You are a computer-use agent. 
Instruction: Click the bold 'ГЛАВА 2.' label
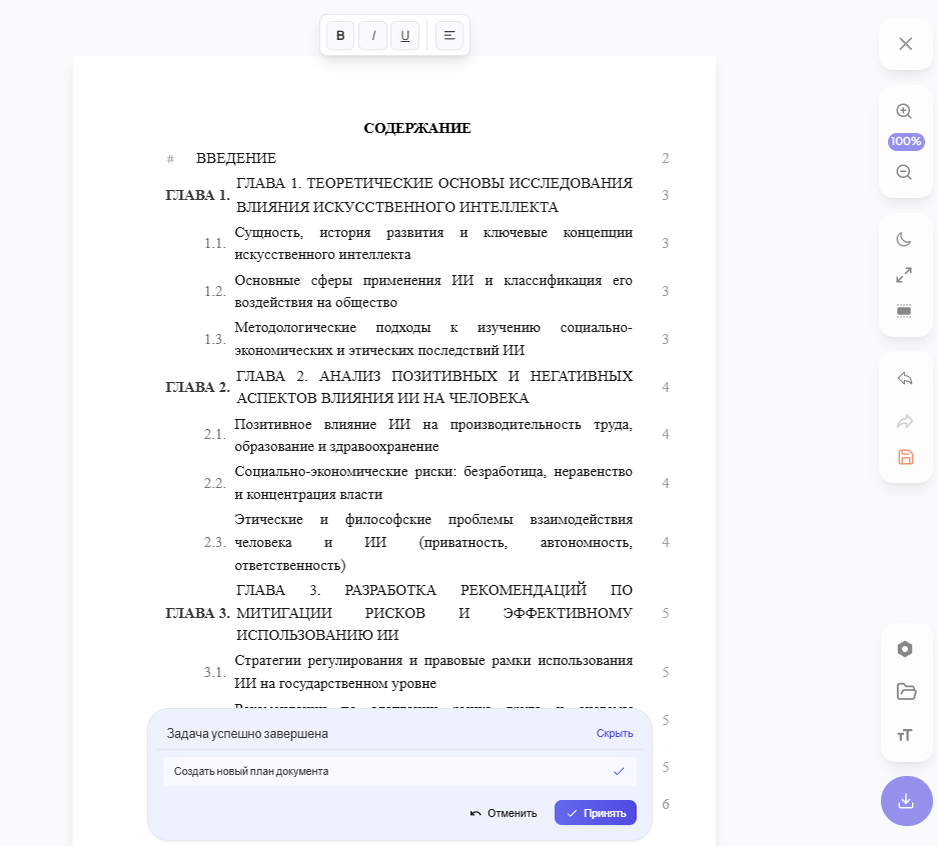coord(197,387)
